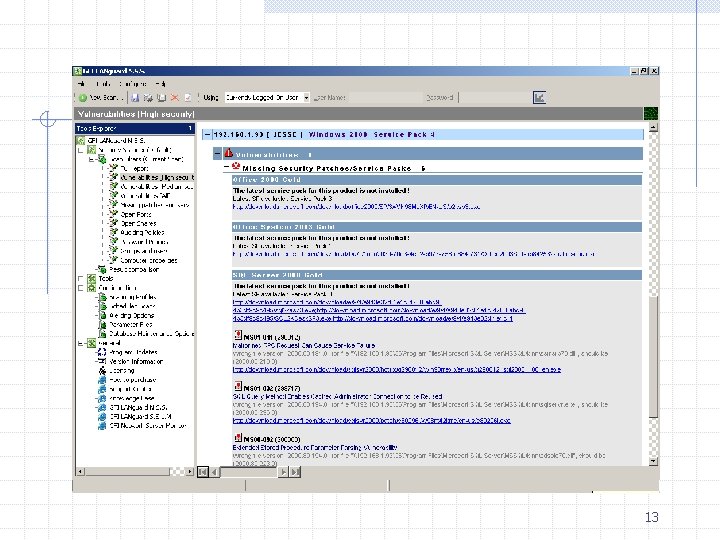720x540 pixels.
Task: Click the MS01-041 patch bulletin icon
Action: [238, 335]
